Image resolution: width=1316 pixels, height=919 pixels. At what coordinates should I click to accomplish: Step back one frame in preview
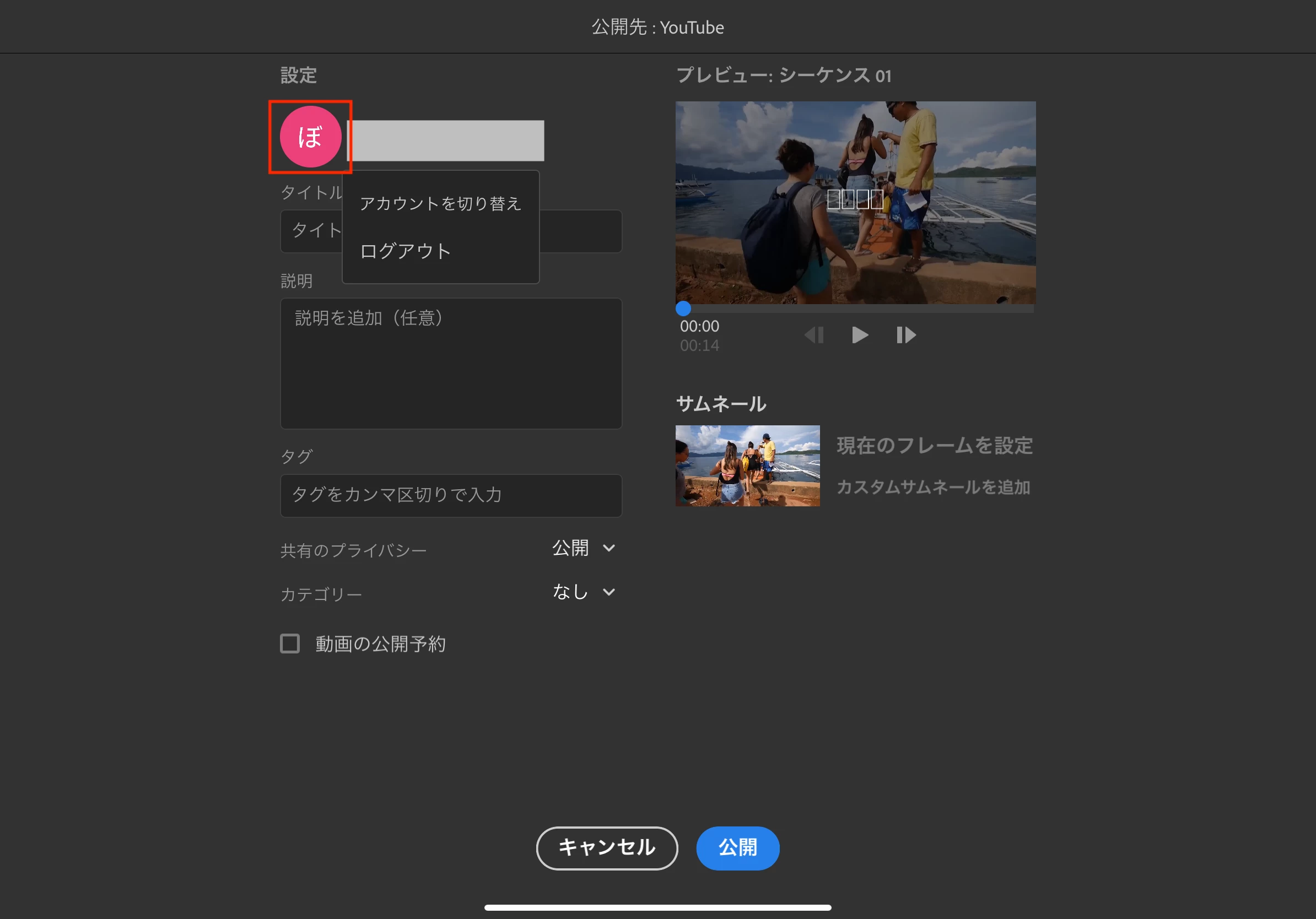pos(814,335)
